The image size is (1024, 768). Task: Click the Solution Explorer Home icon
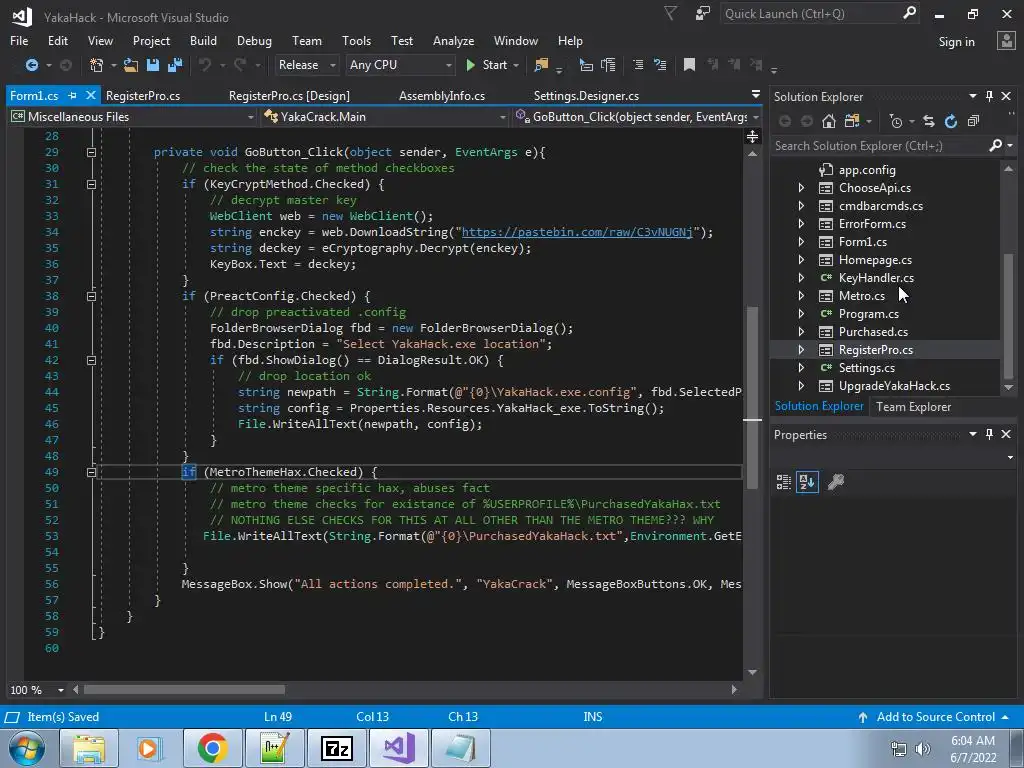tap(828, 121)
